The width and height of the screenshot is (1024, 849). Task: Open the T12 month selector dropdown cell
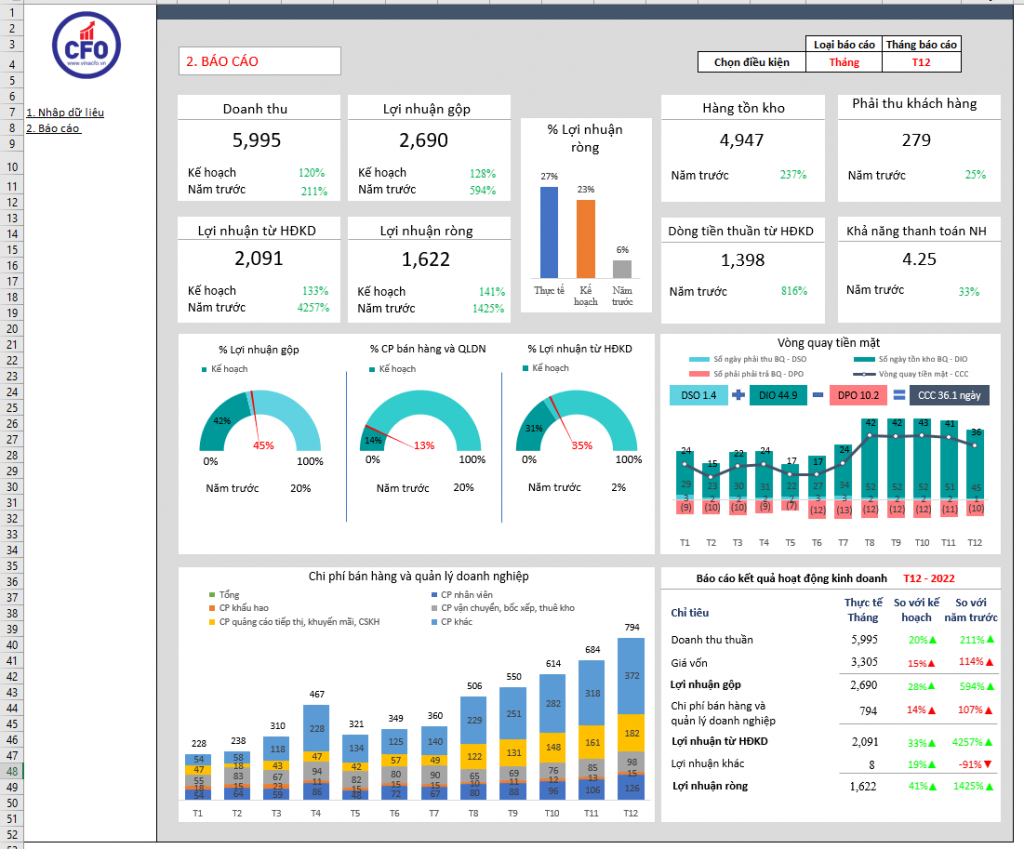coord(920,60)
